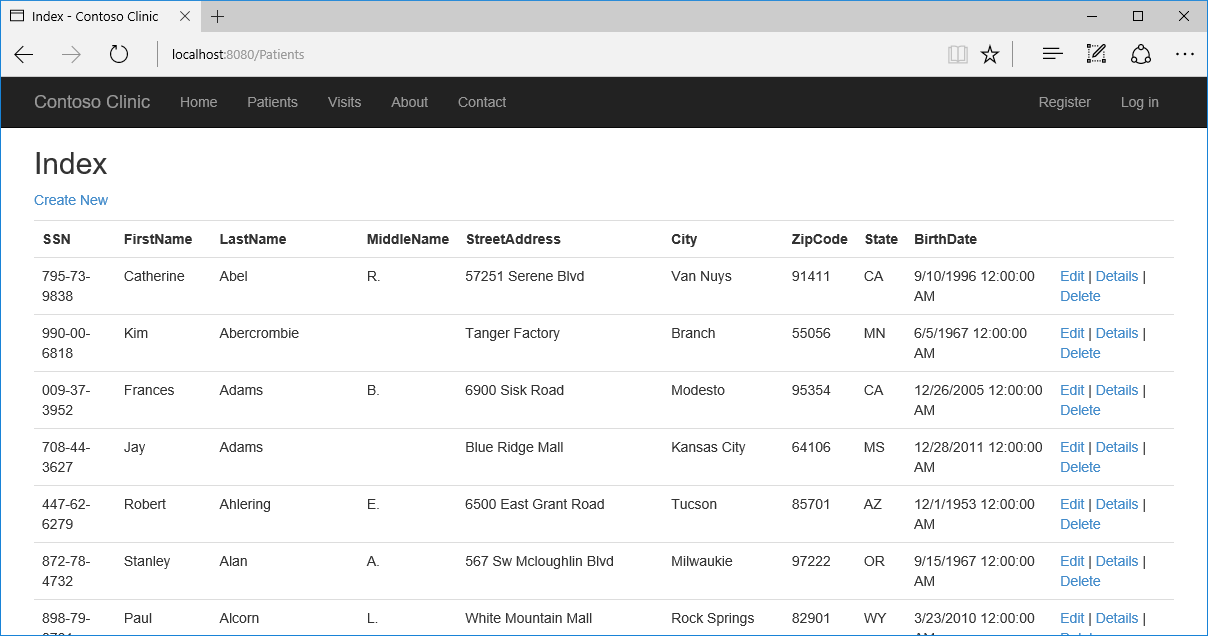Go back to the previous page
Image resolution: width=1208 pixels, height=636 pixels.
click(23, 54)
